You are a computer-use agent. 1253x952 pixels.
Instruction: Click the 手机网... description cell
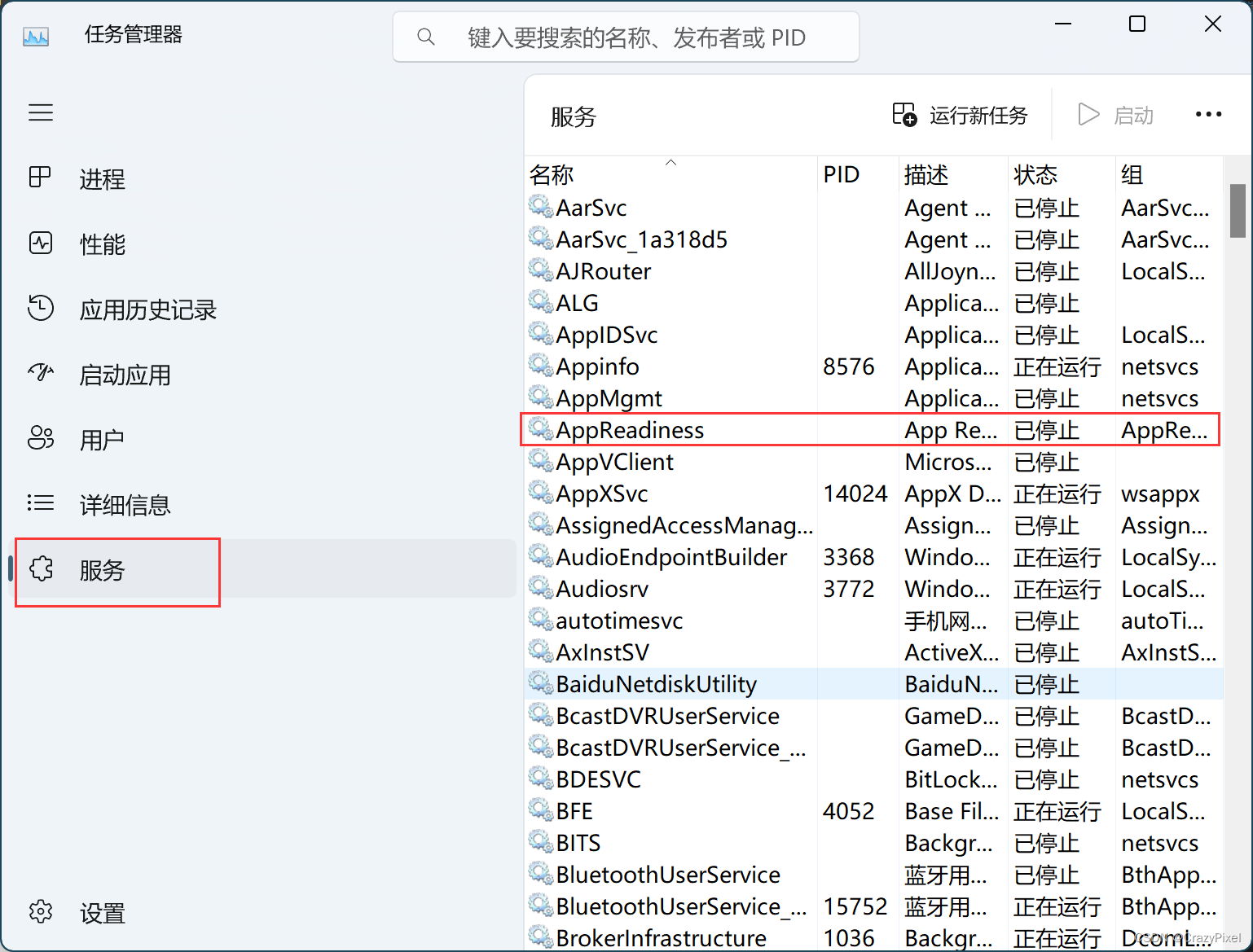click(946, 621)
